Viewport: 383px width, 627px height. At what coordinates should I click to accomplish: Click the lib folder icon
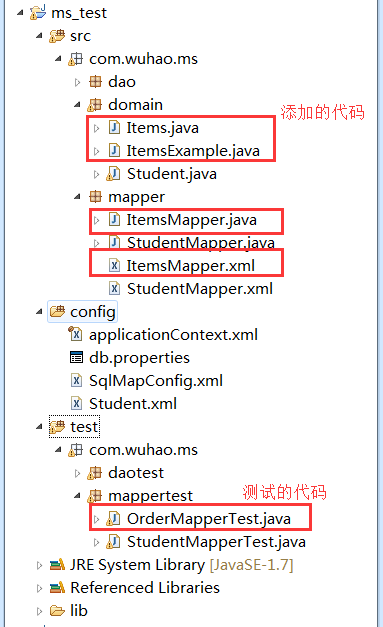(57, 611)
